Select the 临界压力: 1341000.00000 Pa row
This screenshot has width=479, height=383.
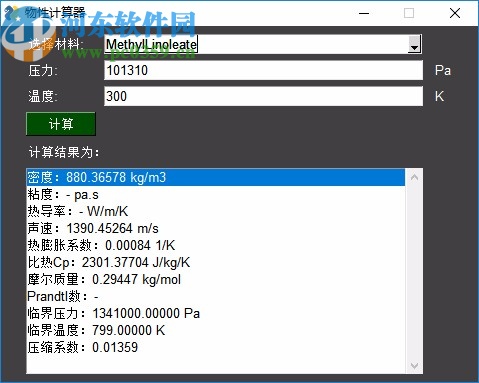tap(216, 313)
